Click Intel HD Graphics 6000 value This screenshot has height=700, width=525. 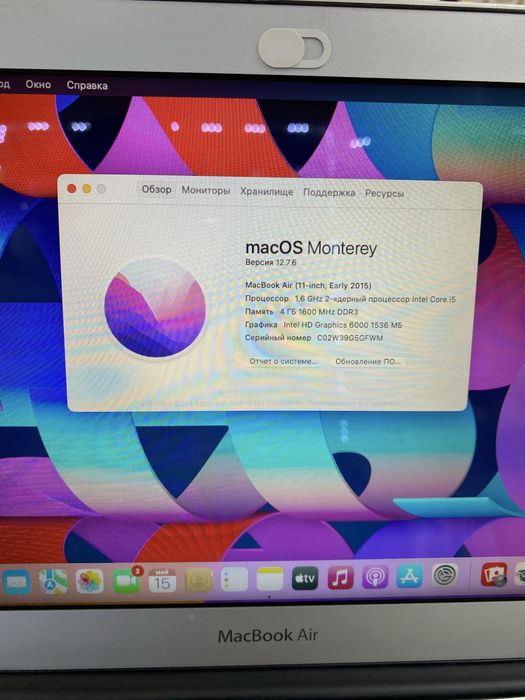[343, 325]
